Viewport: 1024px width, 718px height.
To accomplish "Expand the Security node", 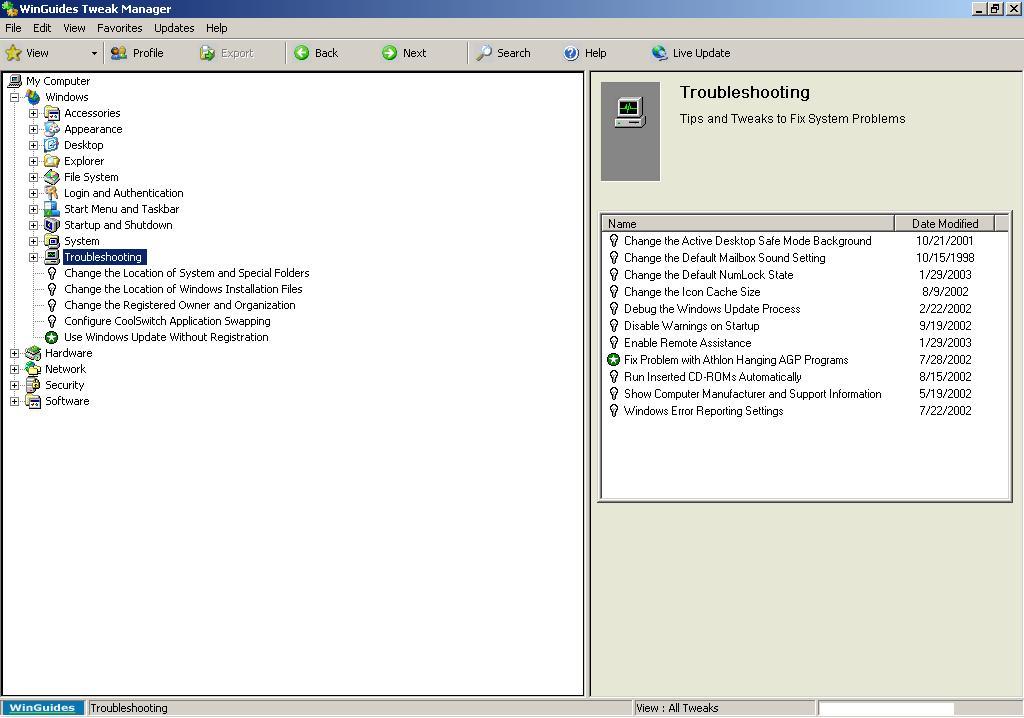I will [14, 385].
